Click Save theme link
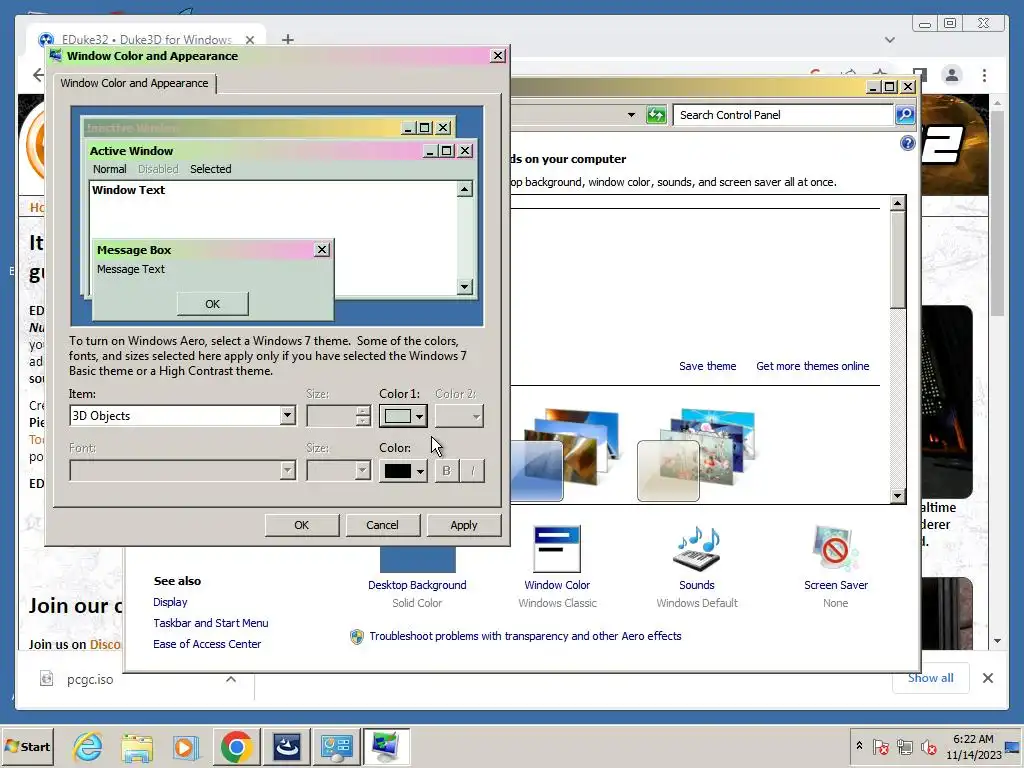 pyautogui.click(x=707, y=366)
